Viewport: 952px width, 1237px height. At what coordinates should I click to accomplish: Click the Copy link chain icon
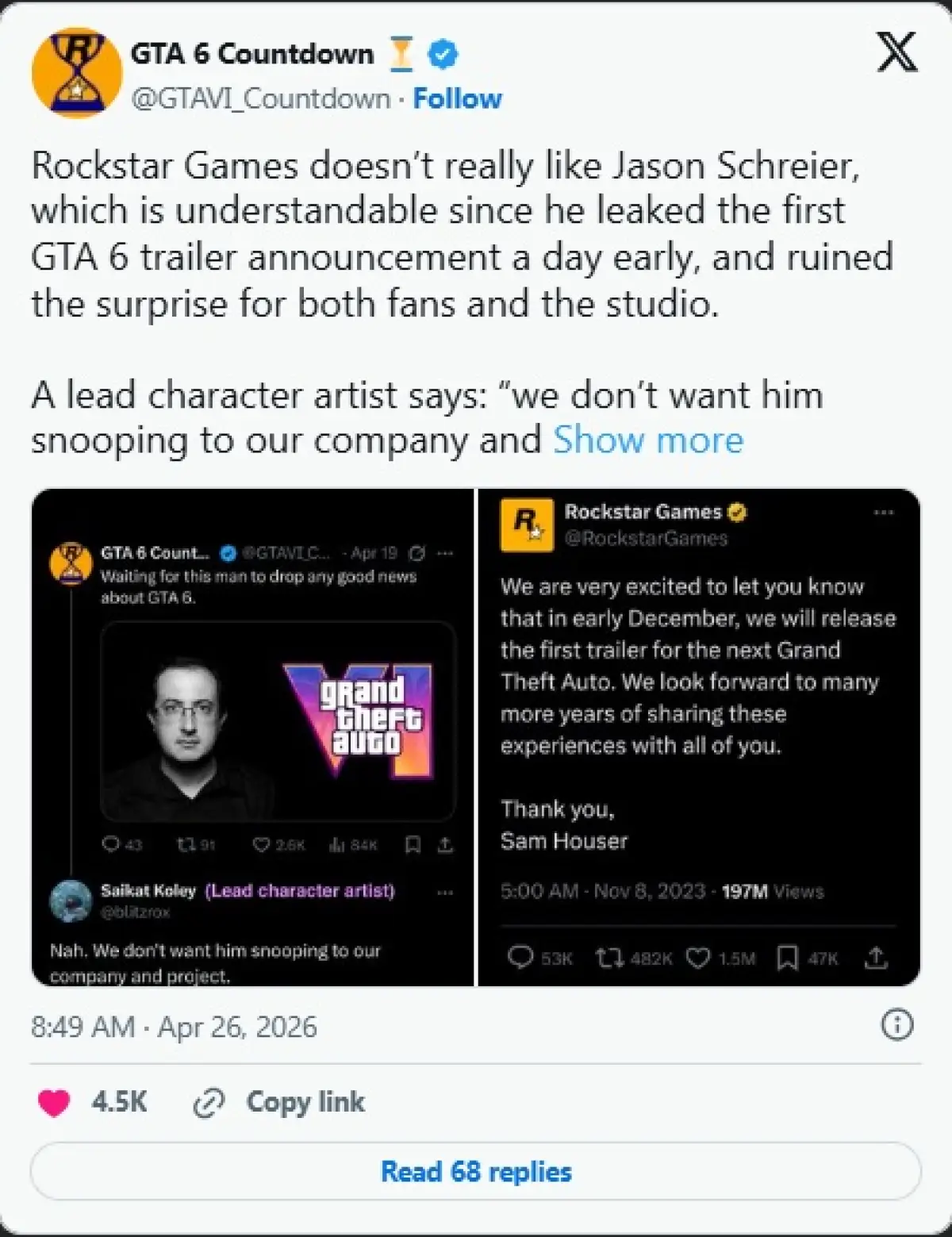[x=209, y=1103]
